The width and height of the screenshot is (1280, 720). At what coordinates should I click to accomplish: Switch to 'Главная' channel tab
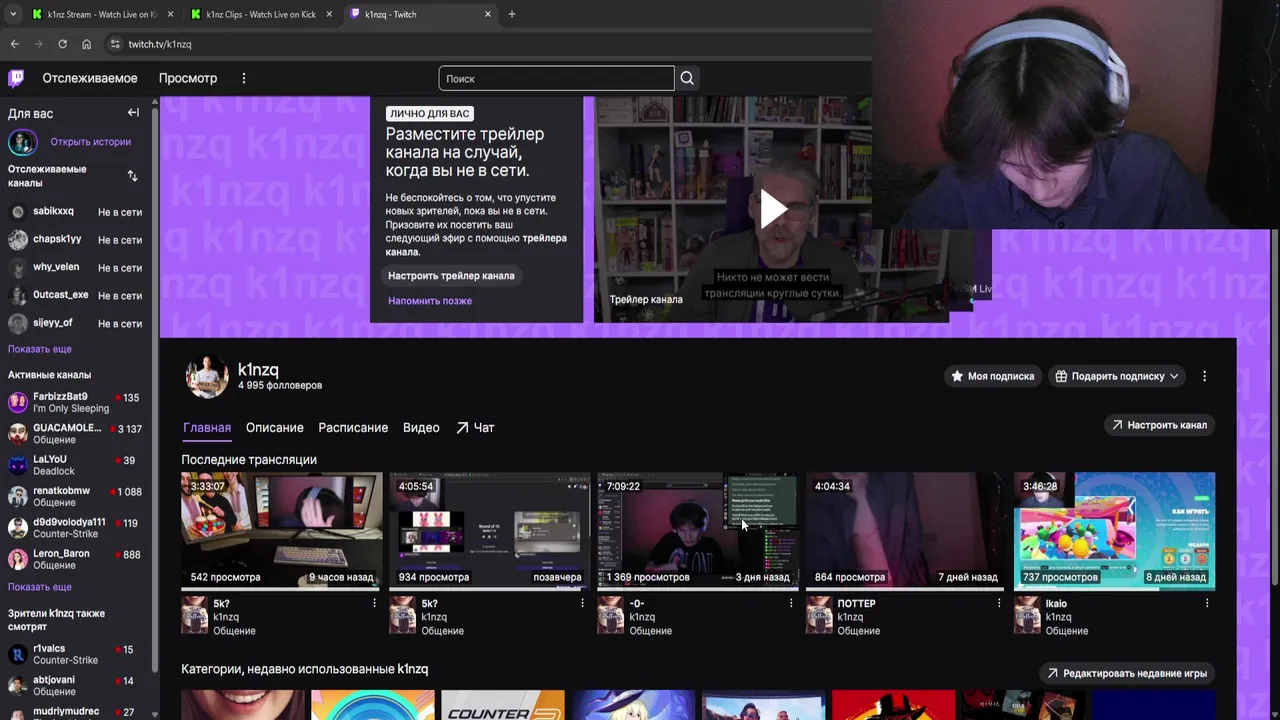point(207,427)
